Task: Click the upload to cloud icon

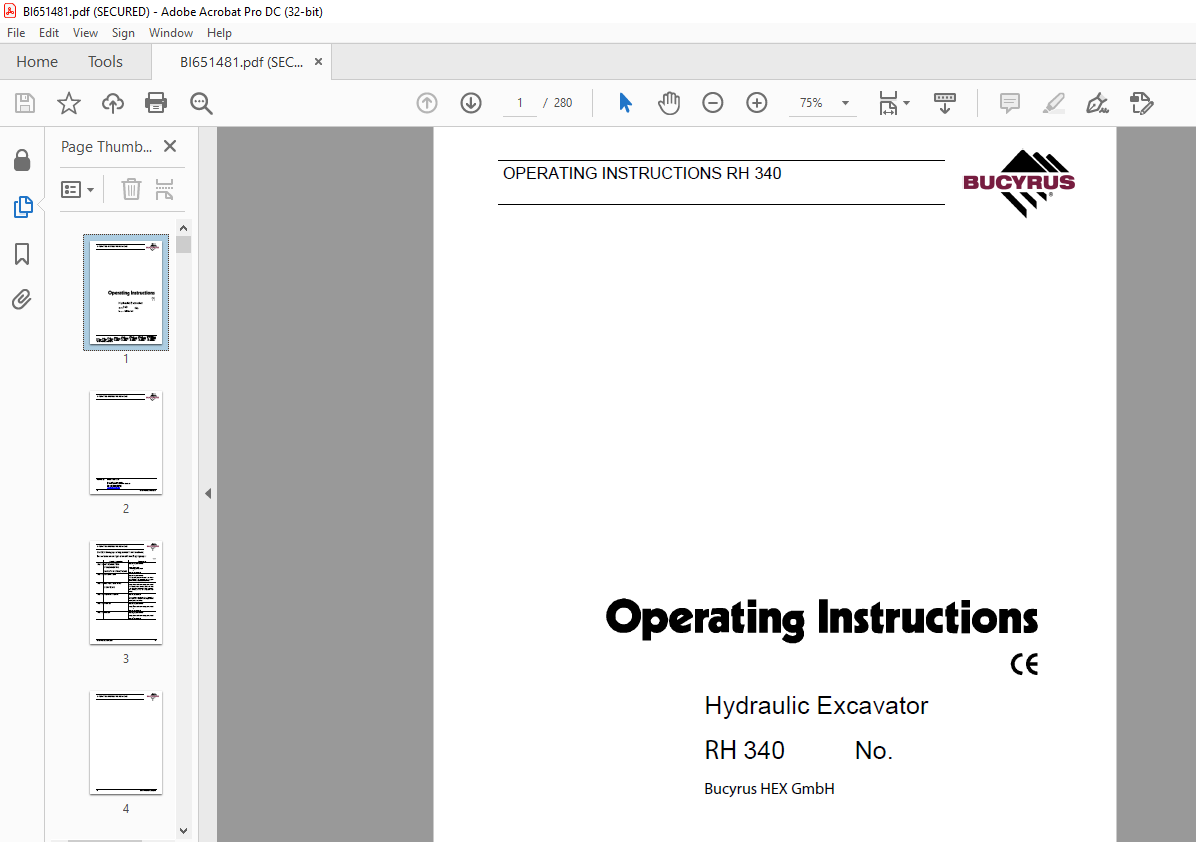Action: [113, 103]
